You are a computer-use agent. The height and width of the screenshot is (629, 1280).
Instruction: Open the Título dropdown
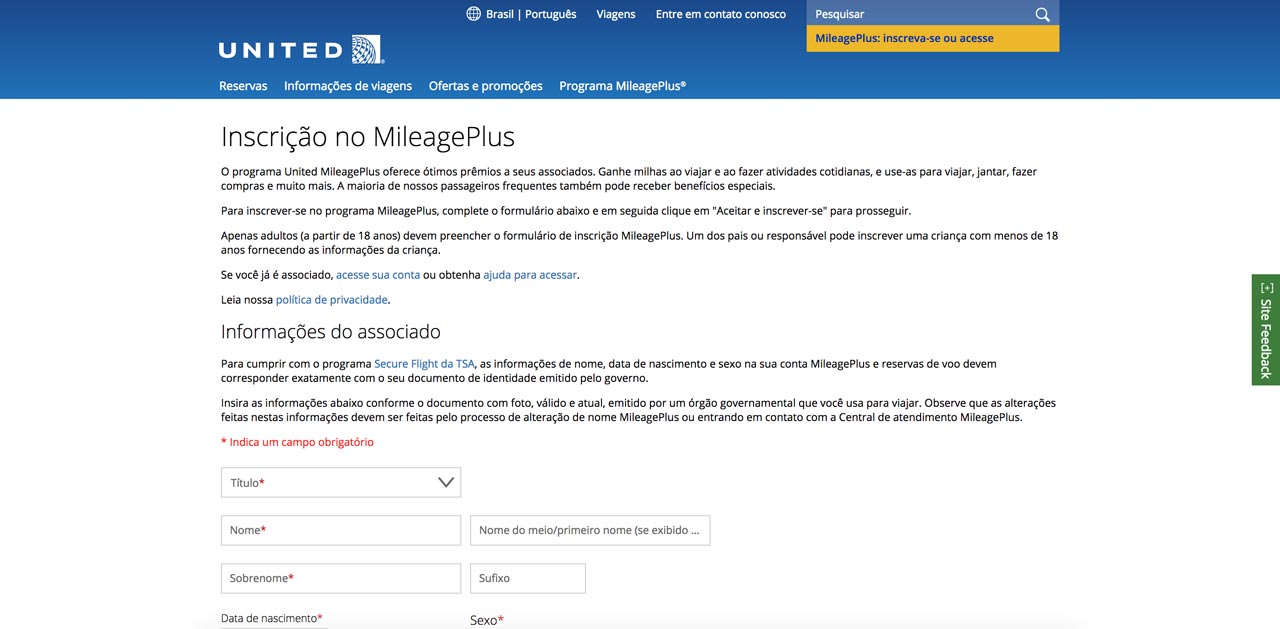point(341,483)
